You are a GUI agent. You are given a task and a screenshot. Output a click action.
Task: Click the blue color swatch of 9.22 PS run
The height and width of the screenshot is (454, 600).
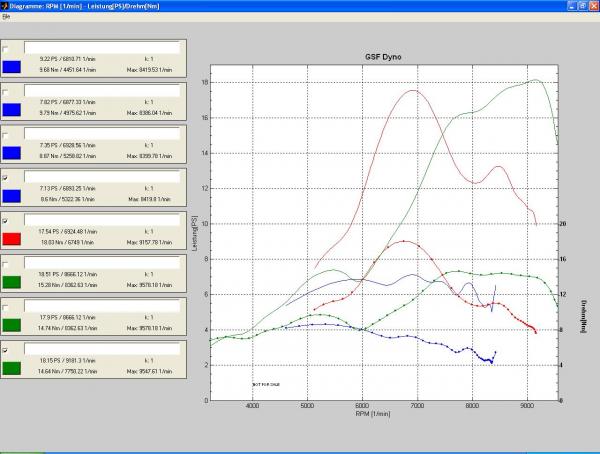point(12,67)
